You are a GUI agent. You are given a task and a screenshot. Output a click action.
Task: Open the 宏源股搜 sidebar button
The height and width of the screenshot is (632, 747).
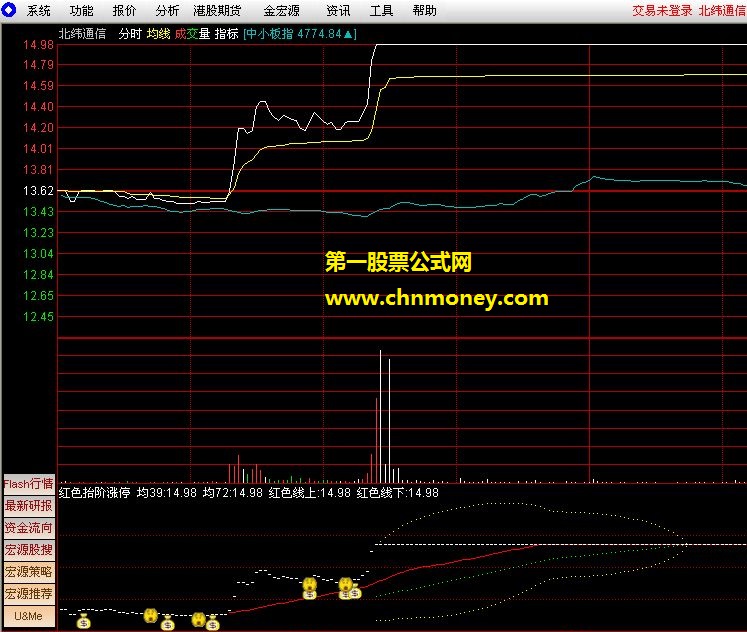[29, 550]
